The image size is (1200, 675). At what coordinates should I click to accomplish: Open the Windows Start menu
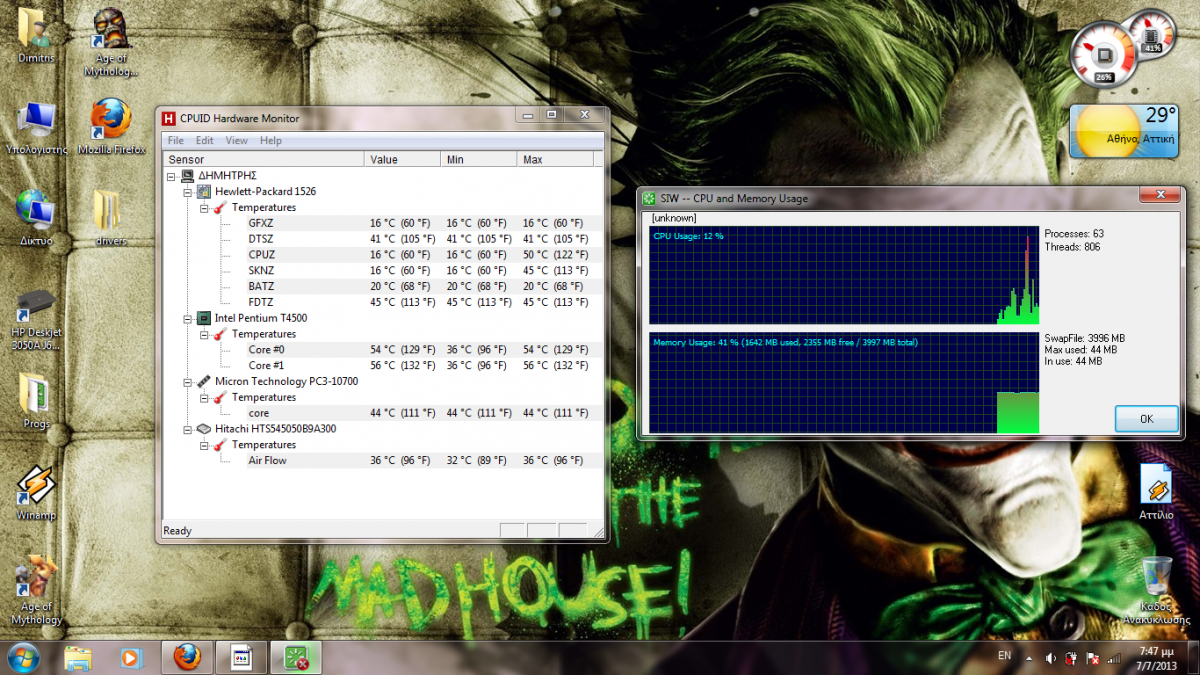(x=24, y=657)
